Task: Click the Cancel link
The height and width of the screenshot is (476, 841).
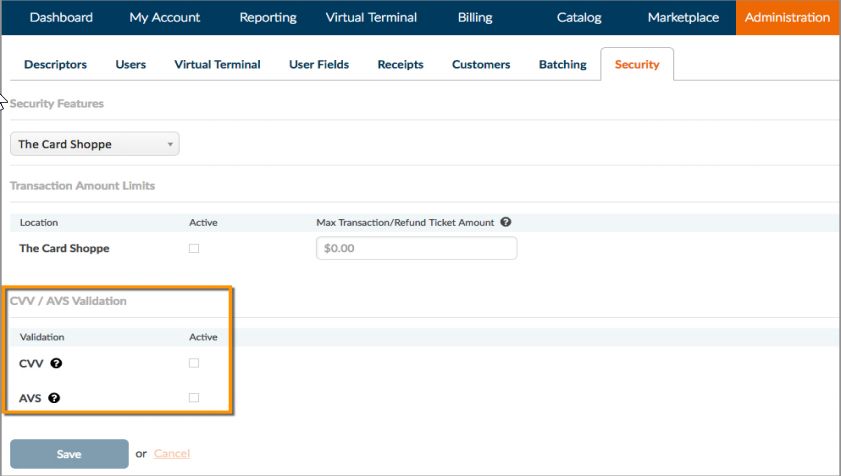Action: point(172,453)
